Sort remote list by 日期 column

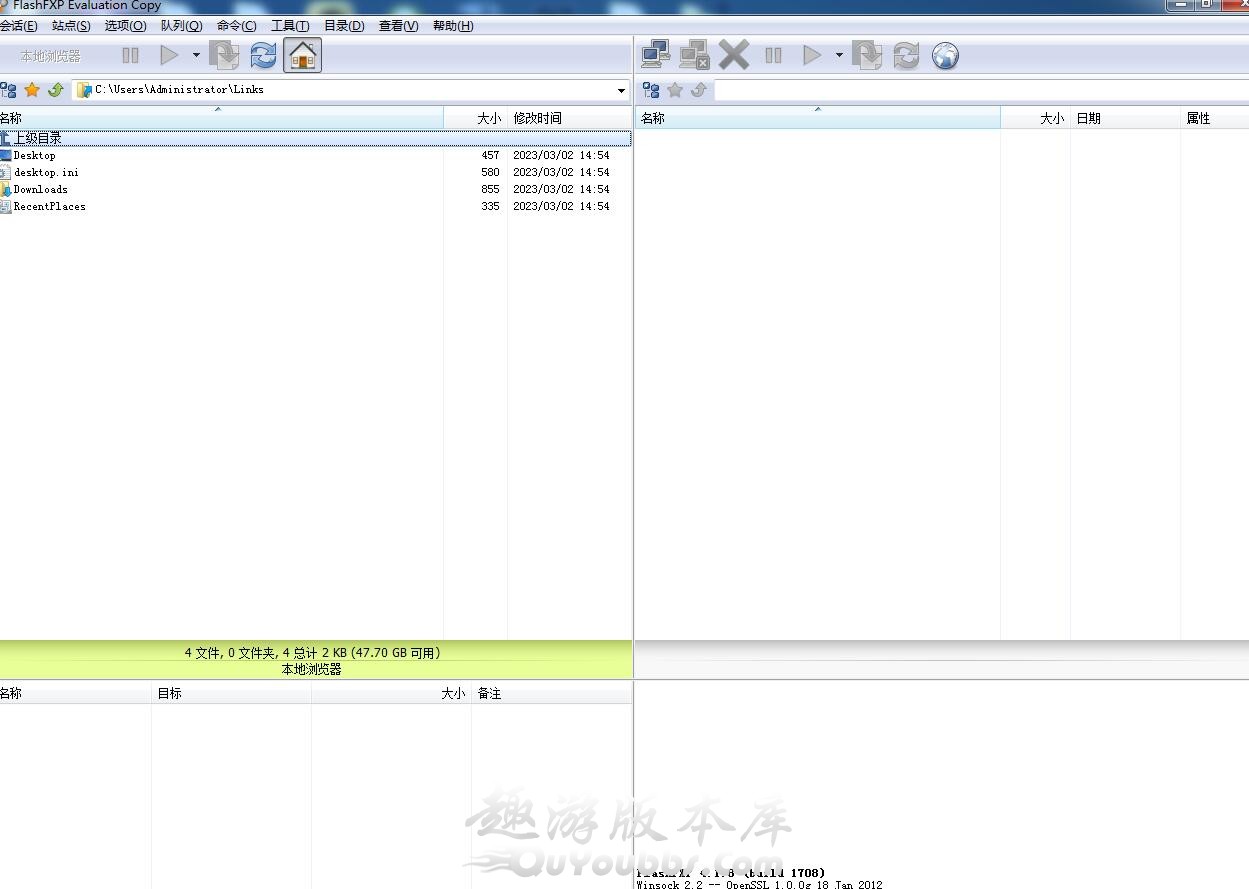[1126, 118]
